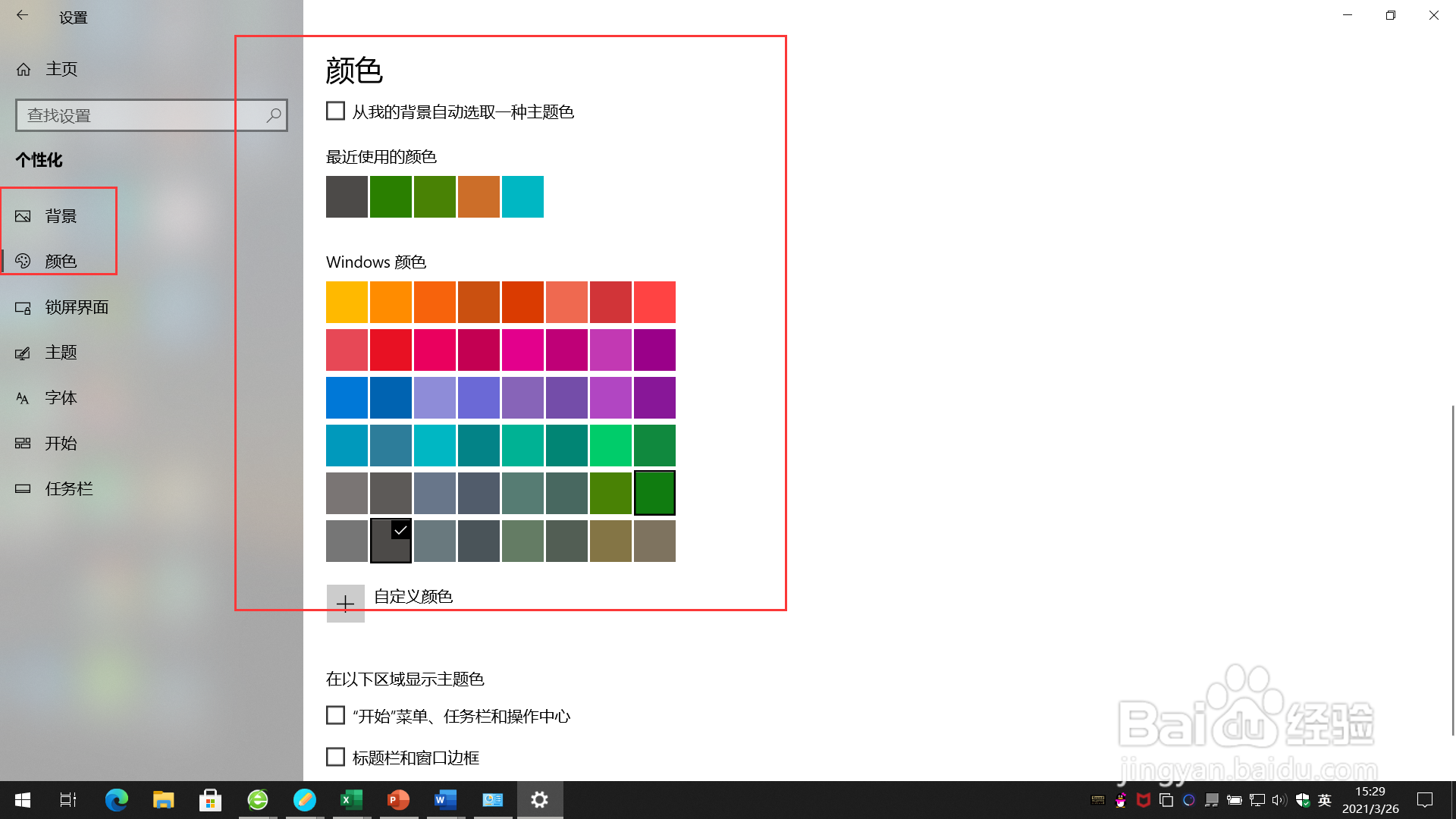The width and height of the screenshot is (1456, 819).
Task: Select the yellow Windows accent color swatch
Action: [x=346, y=302]
